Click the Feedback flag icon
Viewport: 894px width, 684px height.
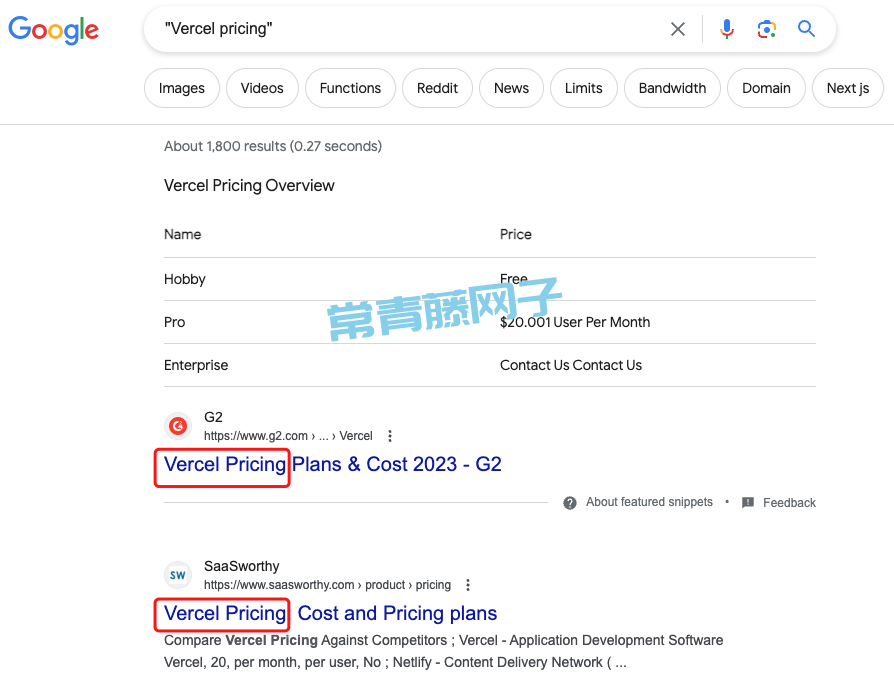point(748,502)
